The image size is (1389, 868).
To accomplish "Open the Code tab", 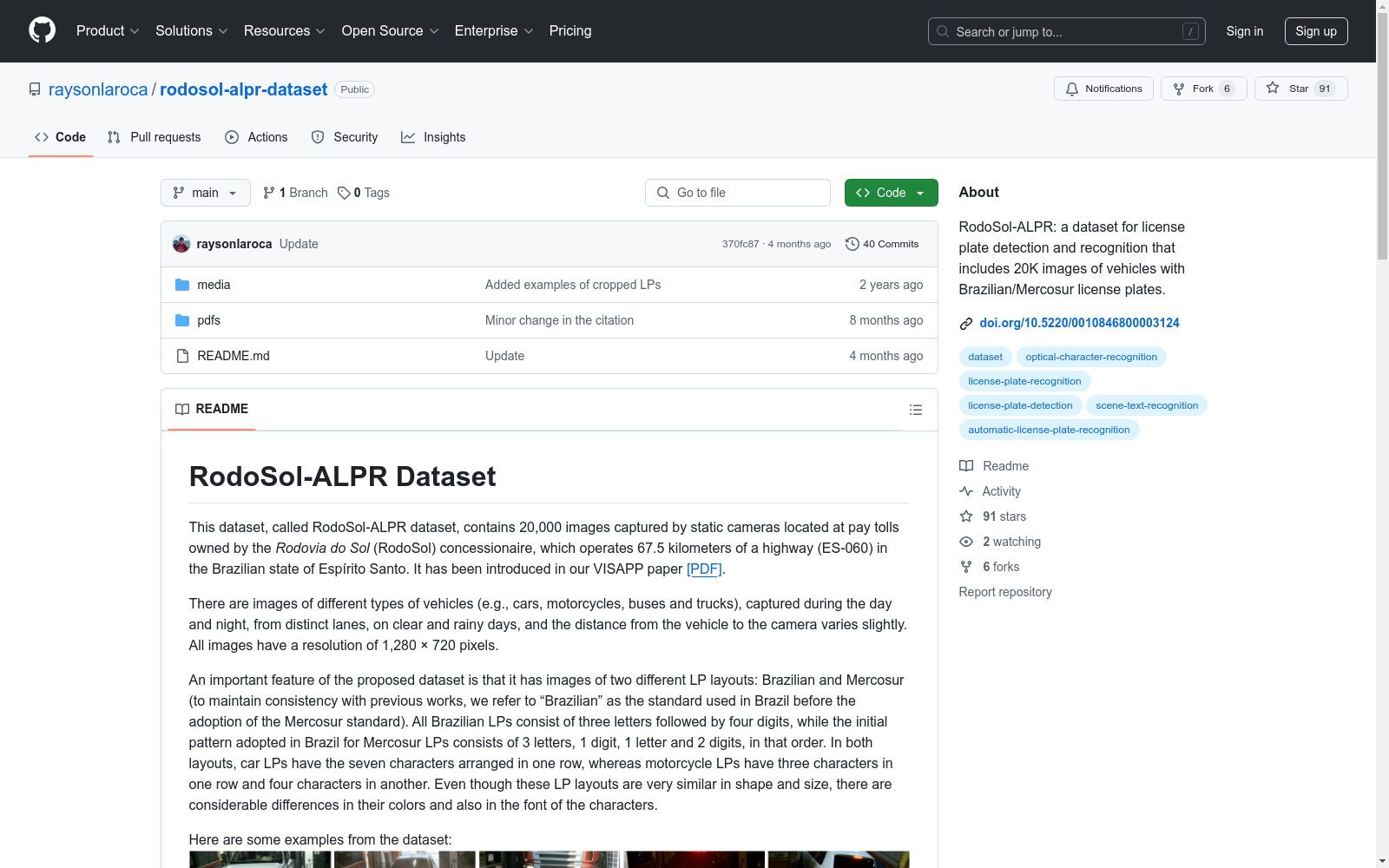I will [61, 137].
